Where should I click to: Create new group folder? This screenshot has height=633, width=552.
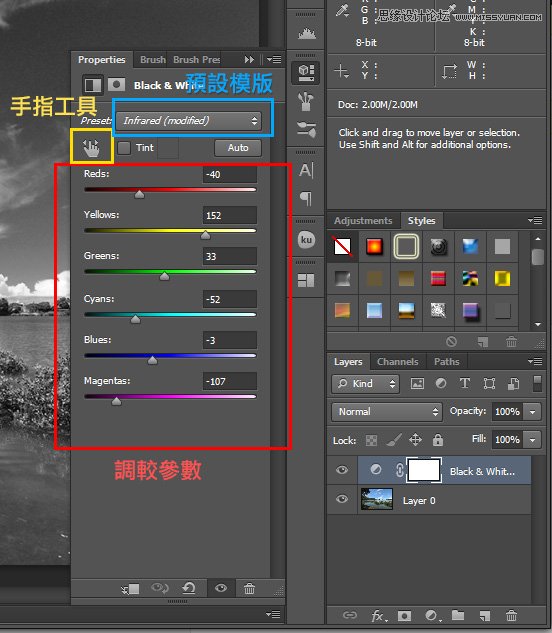(458, 615)
